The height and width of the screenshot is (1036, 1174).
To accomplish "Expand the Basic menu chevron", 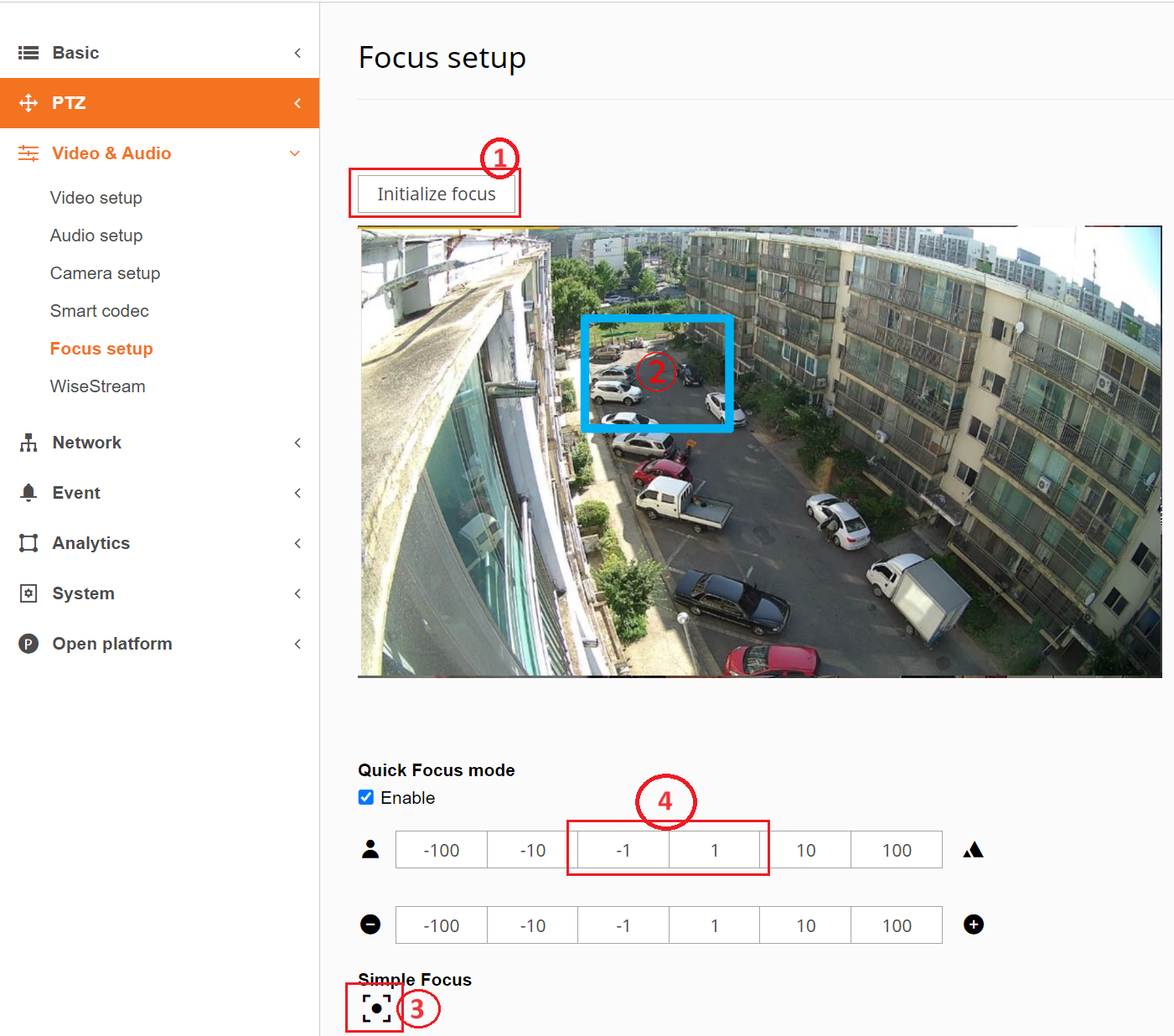I will pos(297,53).
